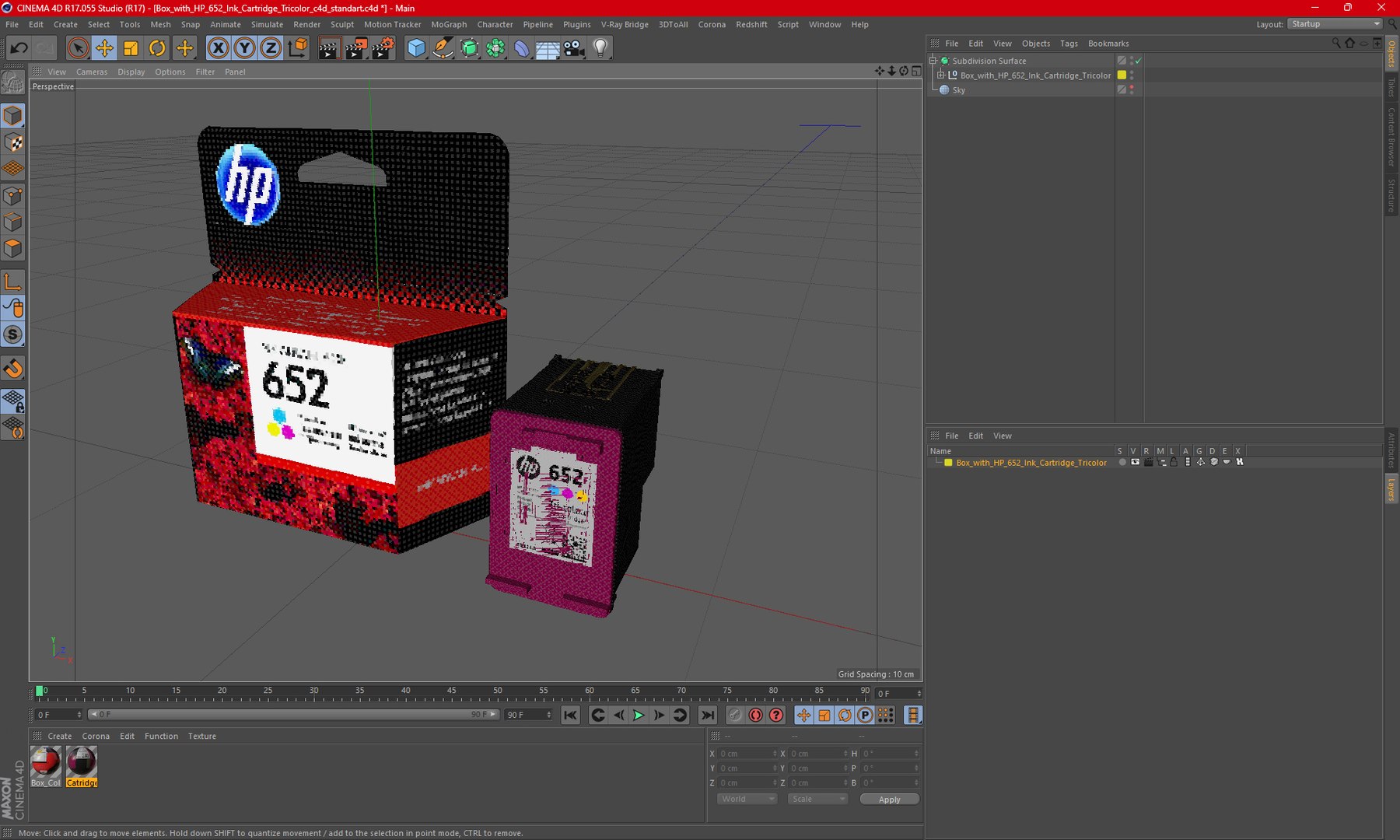This screenshot has height=840, width=1400.
Task: Go to the end of the timeline
Action: click(x=707, y=715)
